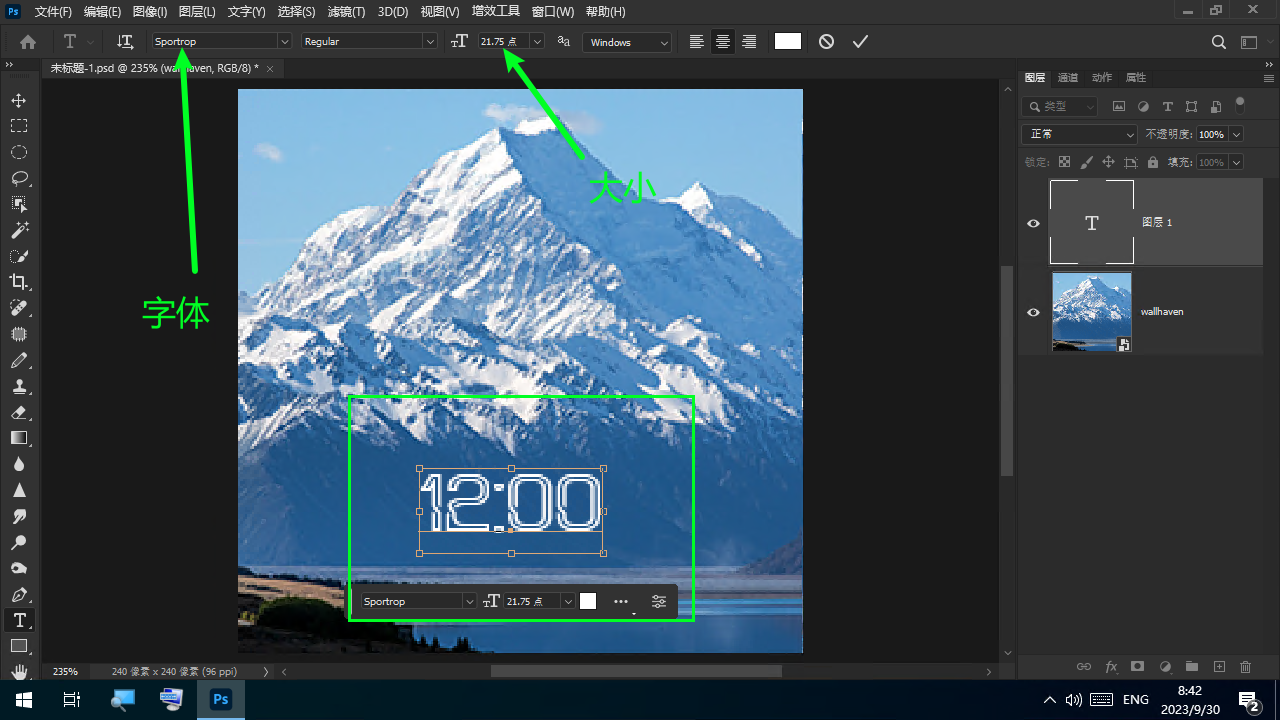Select the Move tool

click(19, 100)
